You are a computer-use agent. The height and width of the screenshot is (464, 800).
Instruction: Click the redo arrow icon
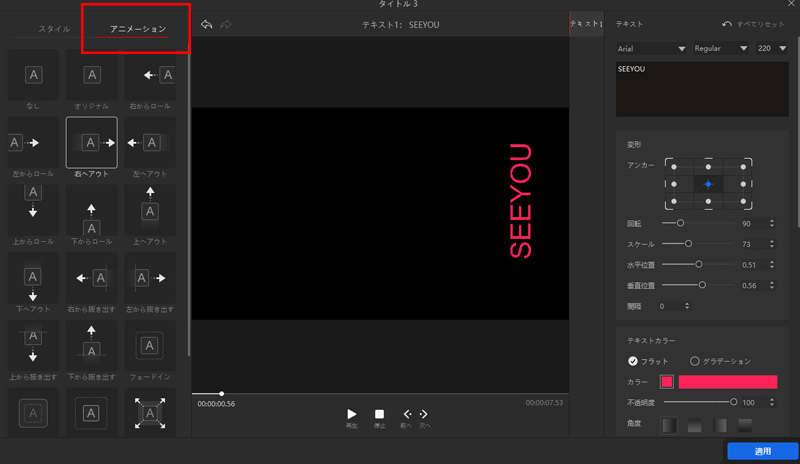point(226,25)
